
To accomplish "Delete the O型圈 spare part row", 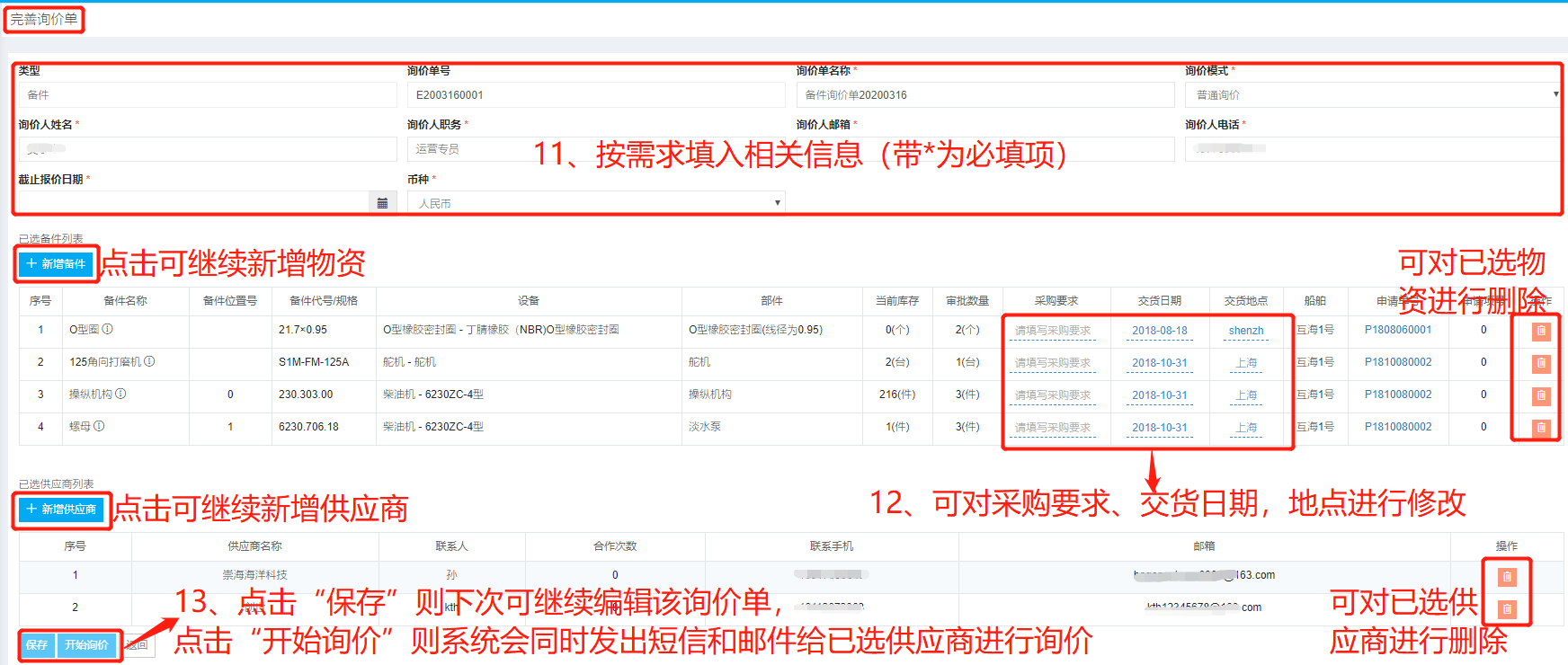I will pyautogui.click(x=1541, y=331).
